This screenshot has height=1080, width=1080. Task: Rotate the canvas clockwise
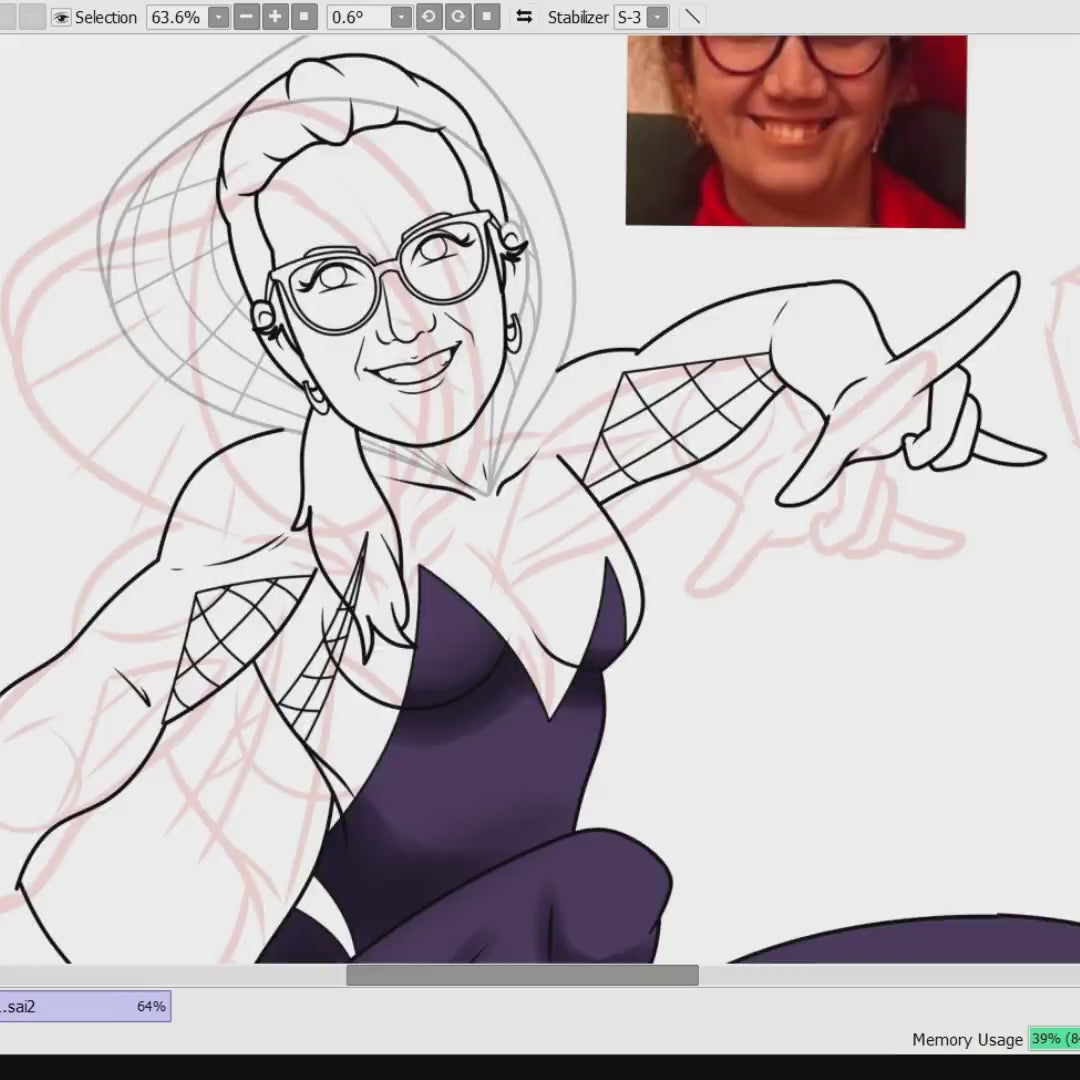tap(458, 17)
